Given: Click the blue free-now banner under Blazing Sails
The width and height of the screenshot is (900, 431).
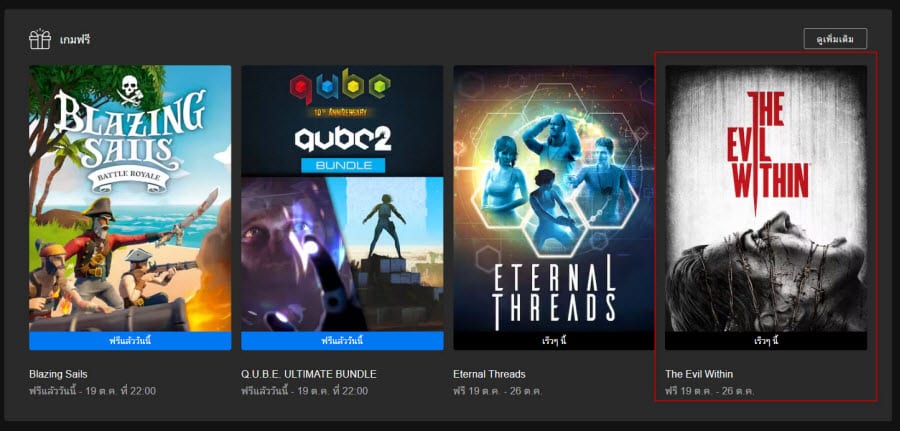Looking at the screenshot, I should point(130,341).
